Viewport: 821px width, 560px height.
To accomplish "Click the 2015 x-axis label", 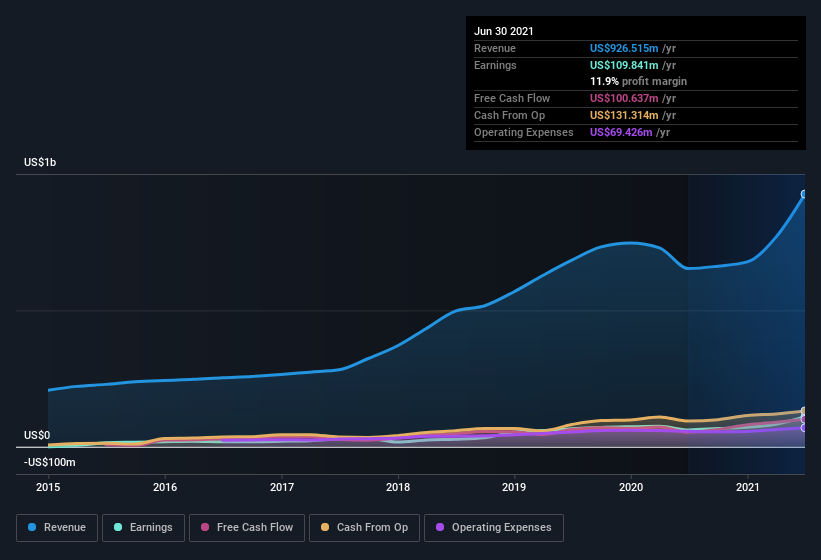I will [x=48, y=487].
